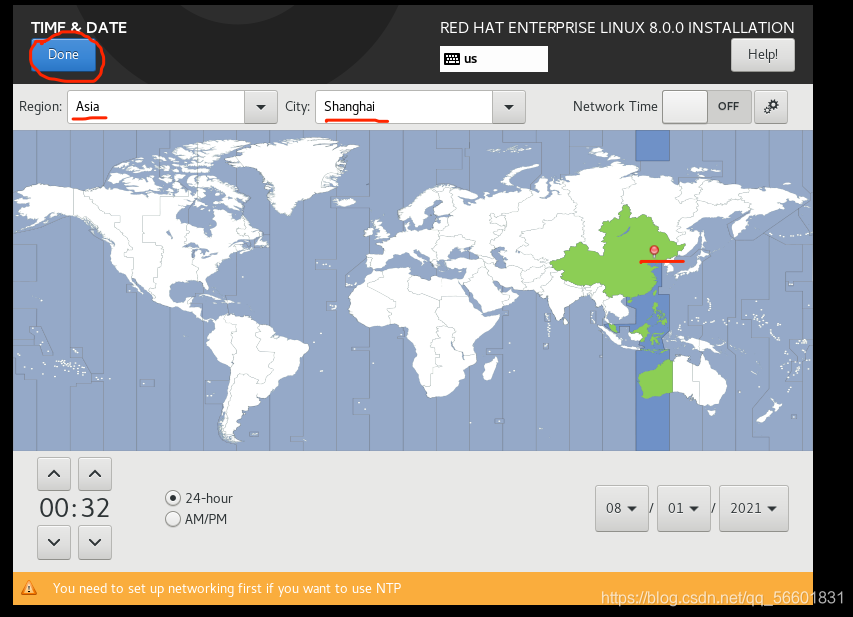
Task: Increase the minutes with up arrow
Action: (x=95, y=474)
